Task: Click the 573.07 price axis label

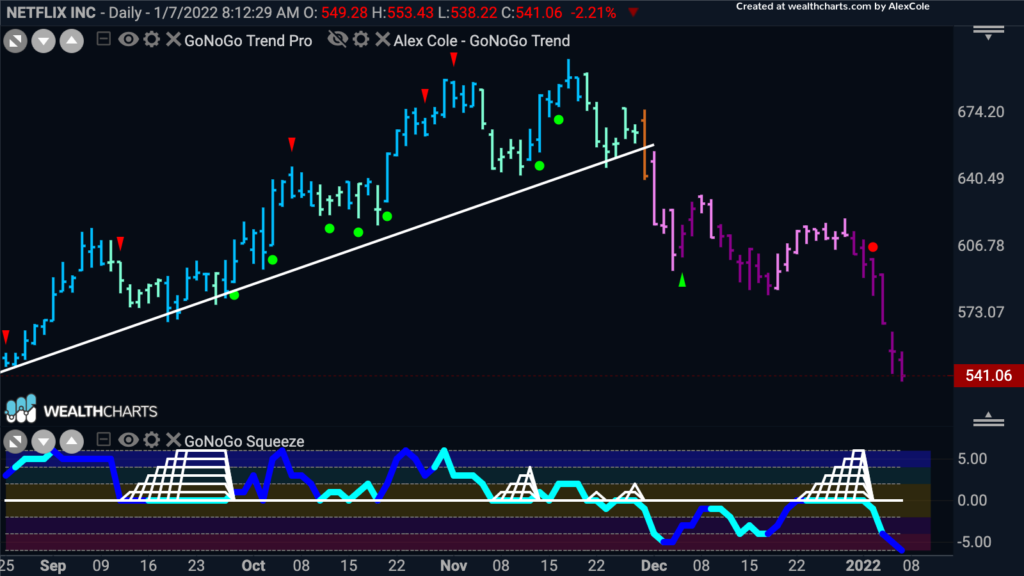Action: point(980,312)
